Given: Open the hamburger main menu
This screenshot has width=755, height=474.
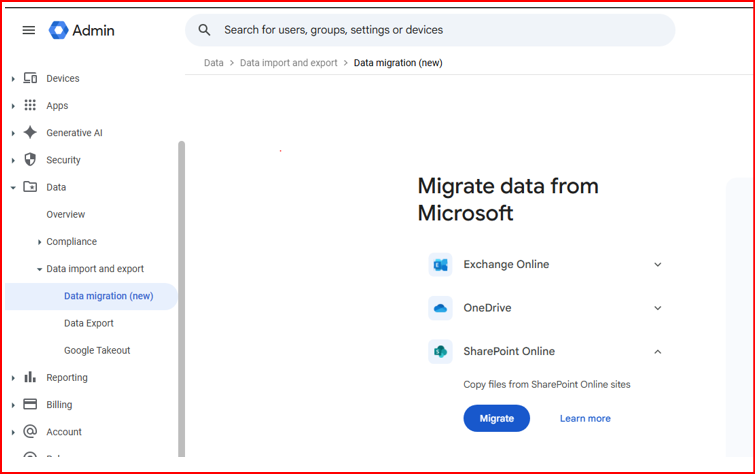Looking at the screenshot, I should click(29, 30).
